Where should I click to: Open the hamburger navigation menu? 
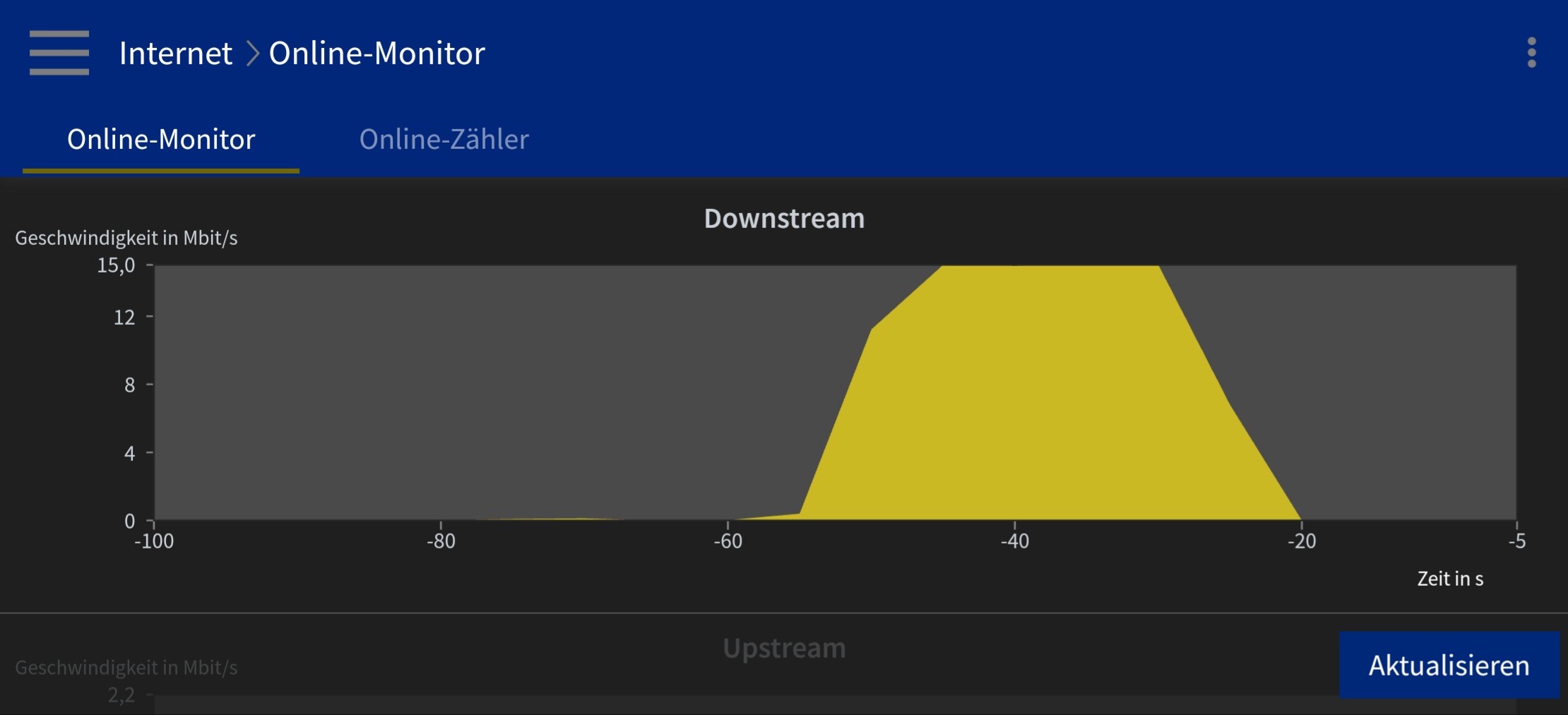pyautogui.click(x=59, y=53)
